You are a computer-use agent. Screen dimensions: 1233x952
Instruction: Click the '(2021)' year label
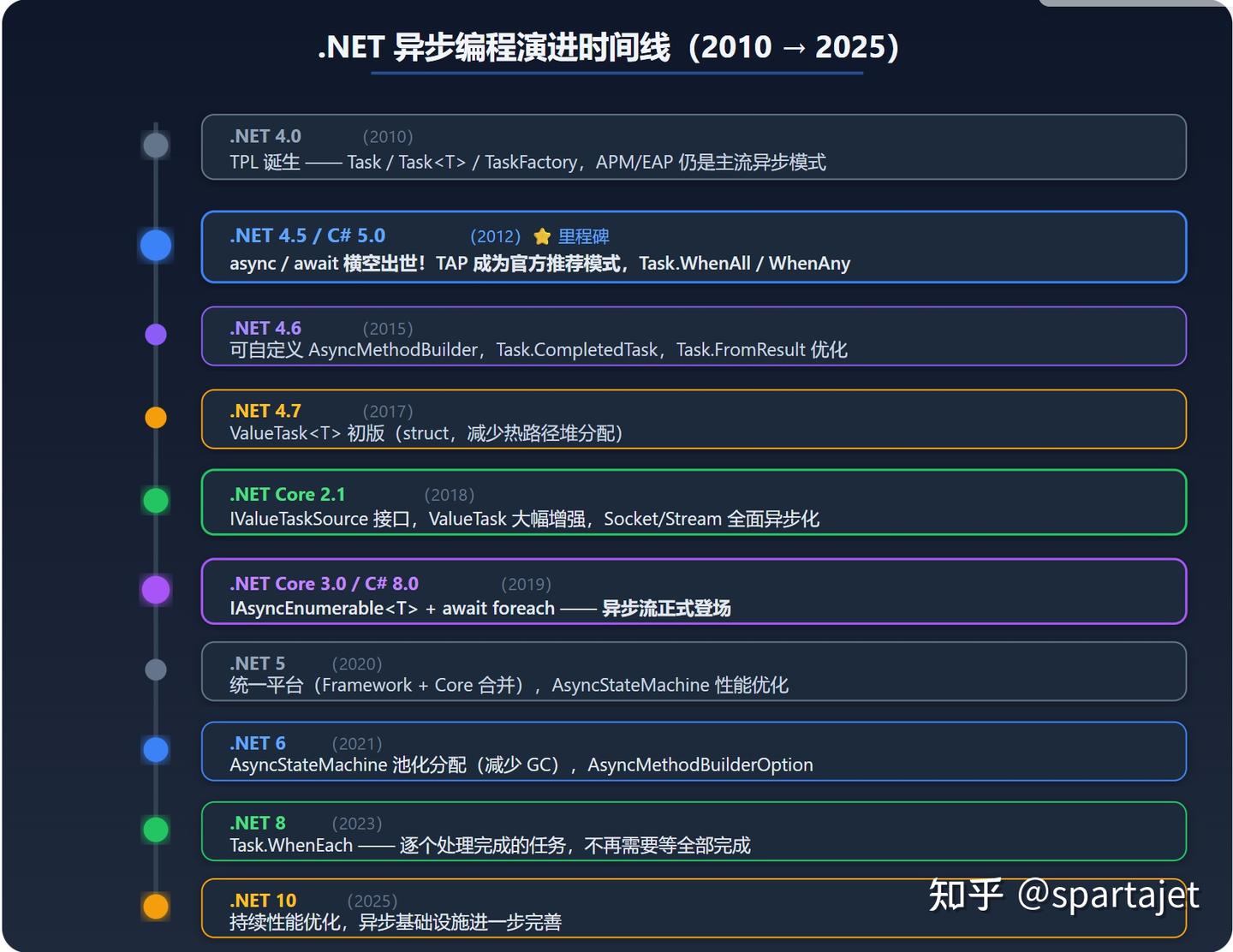tap(357, 744)
